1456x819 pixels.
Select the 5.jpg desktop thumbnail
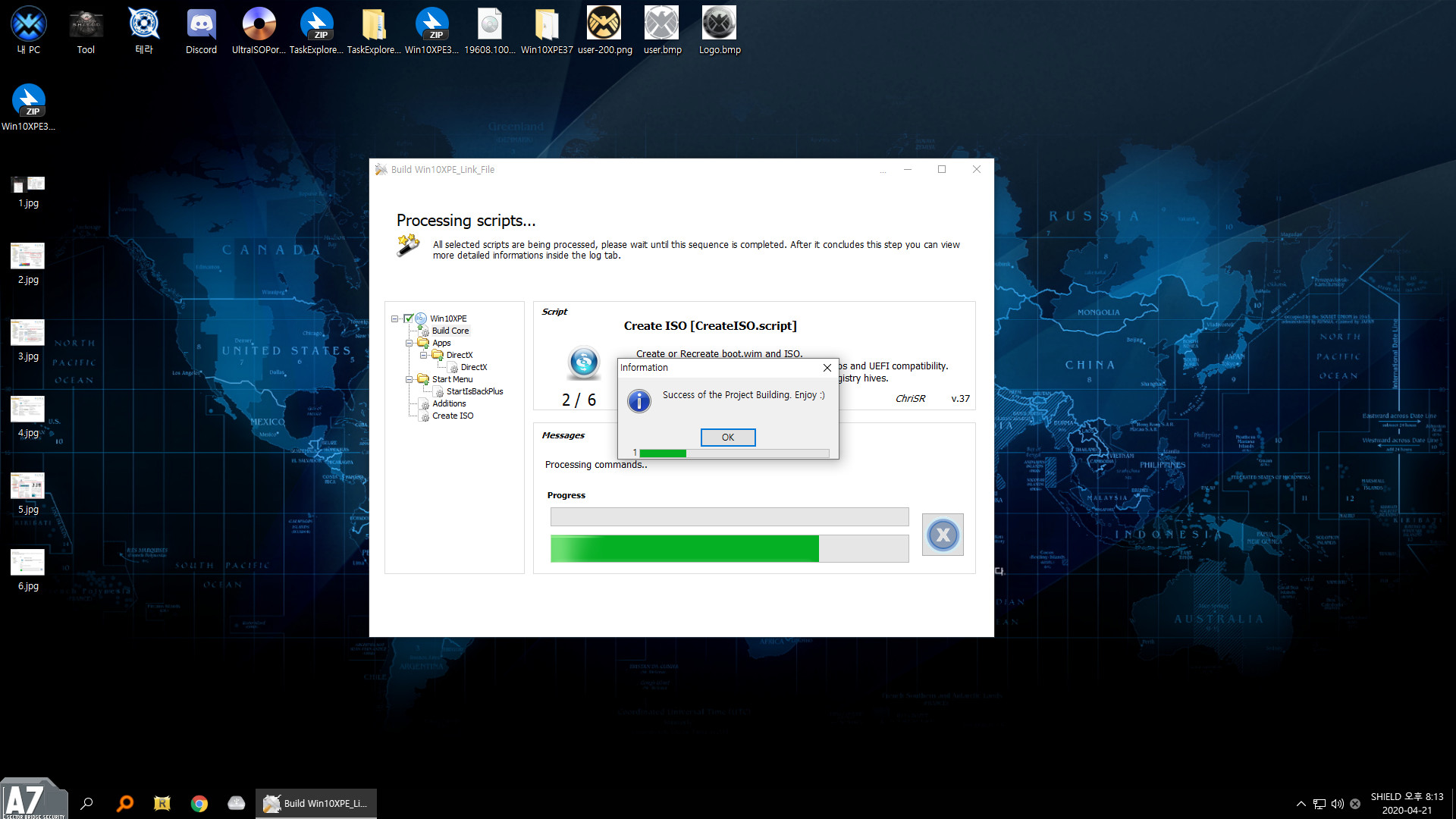[x=28, y=494]
